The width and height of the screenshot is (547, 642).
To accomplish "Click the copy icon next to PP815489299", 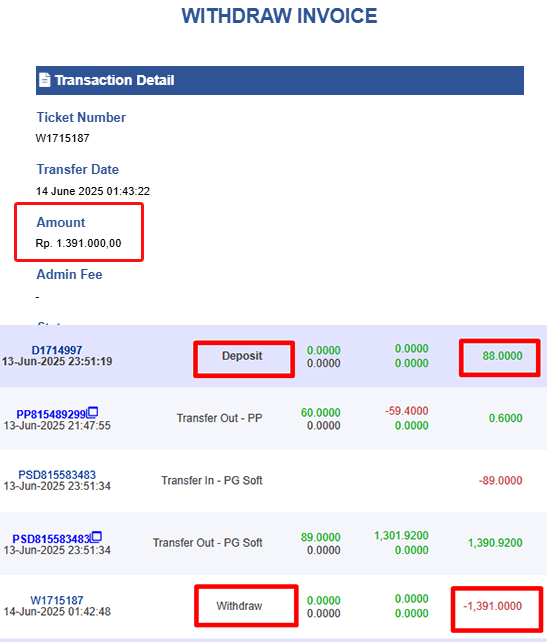I will (x=93, y=411).
